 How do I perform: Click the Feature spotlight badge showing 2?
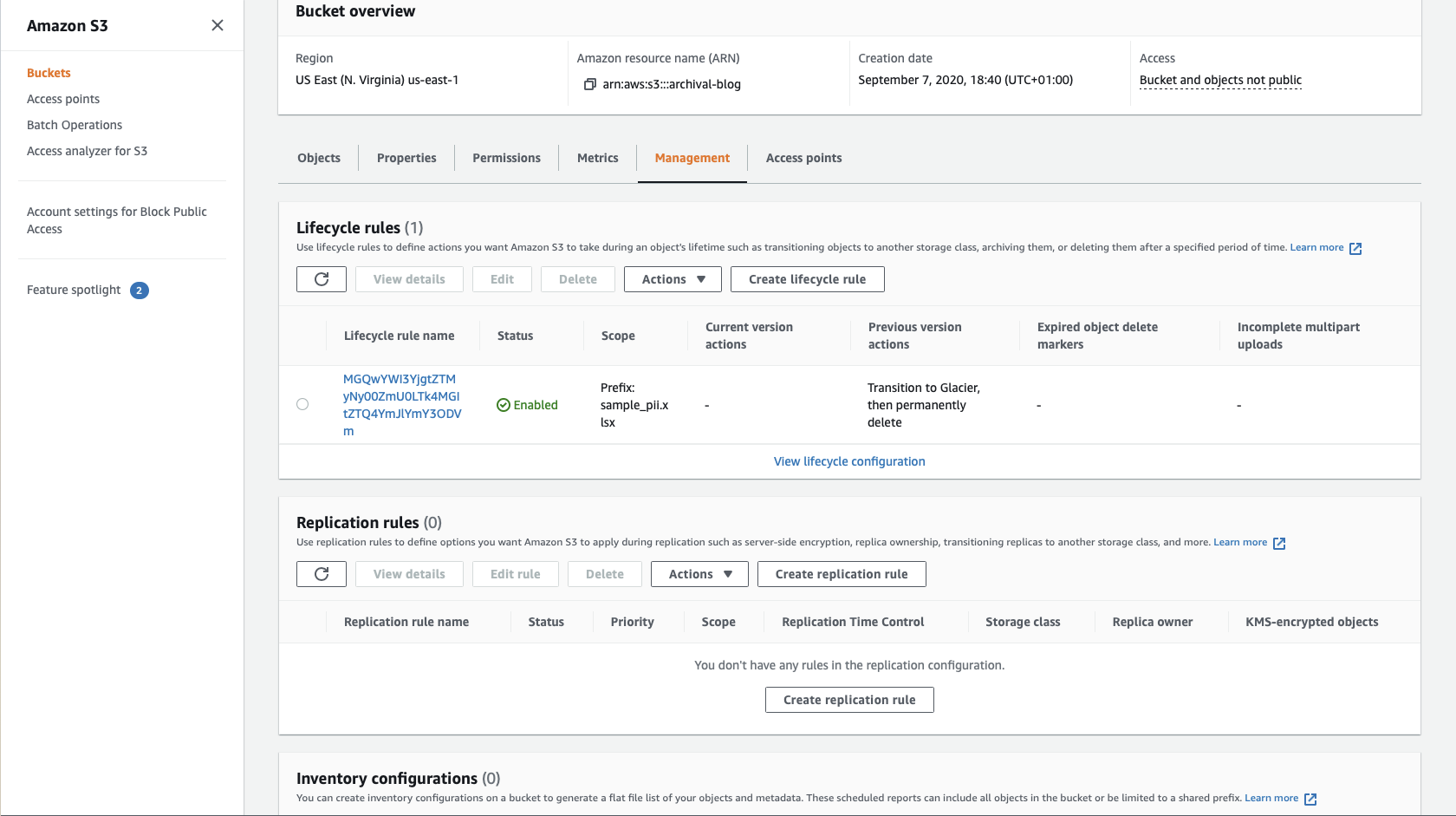click(x=140, y=290)
